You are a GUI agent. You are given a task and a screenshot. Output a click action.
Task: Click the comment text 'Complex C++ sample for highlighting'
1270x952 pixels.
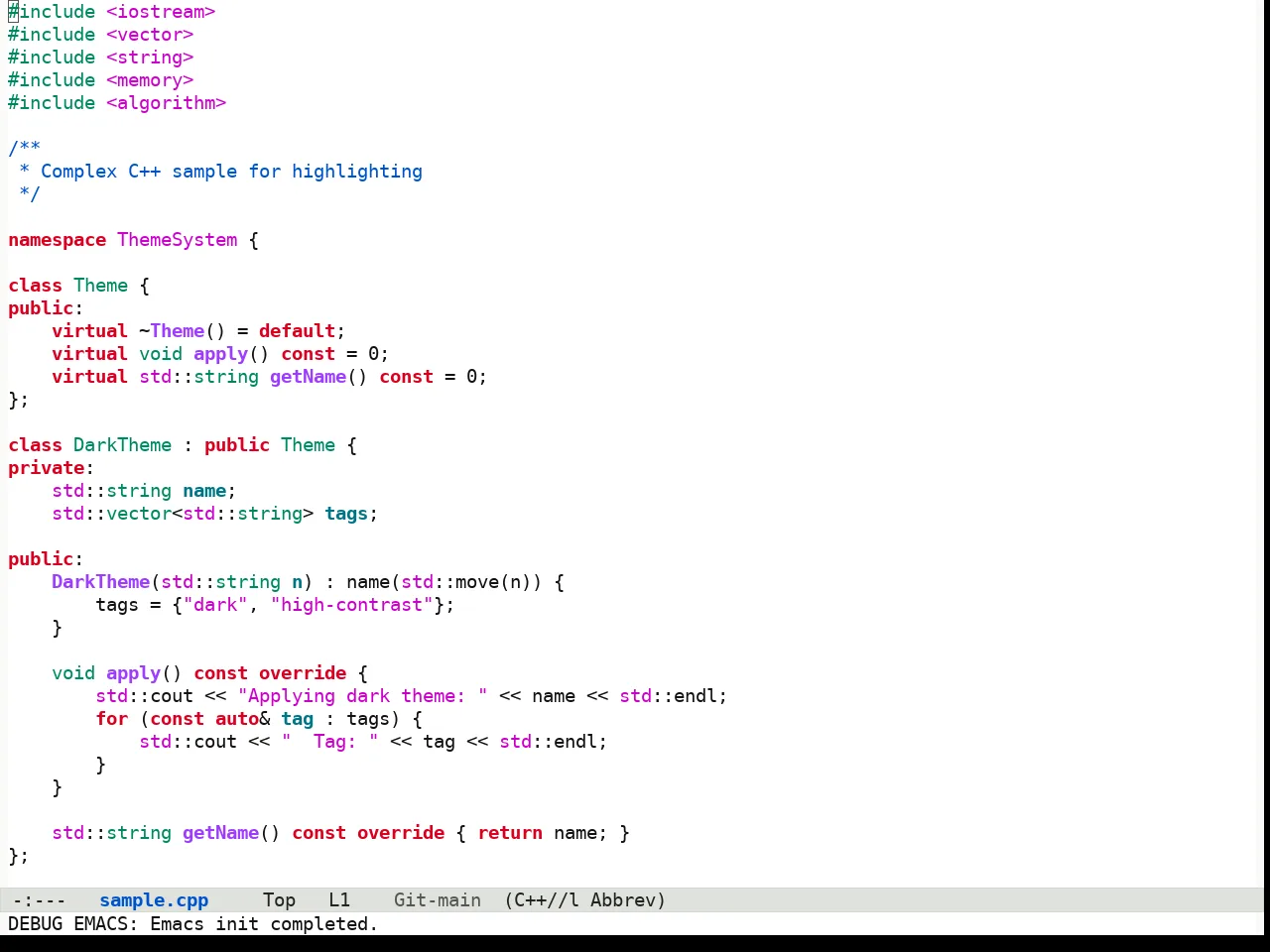click(231, 172)
